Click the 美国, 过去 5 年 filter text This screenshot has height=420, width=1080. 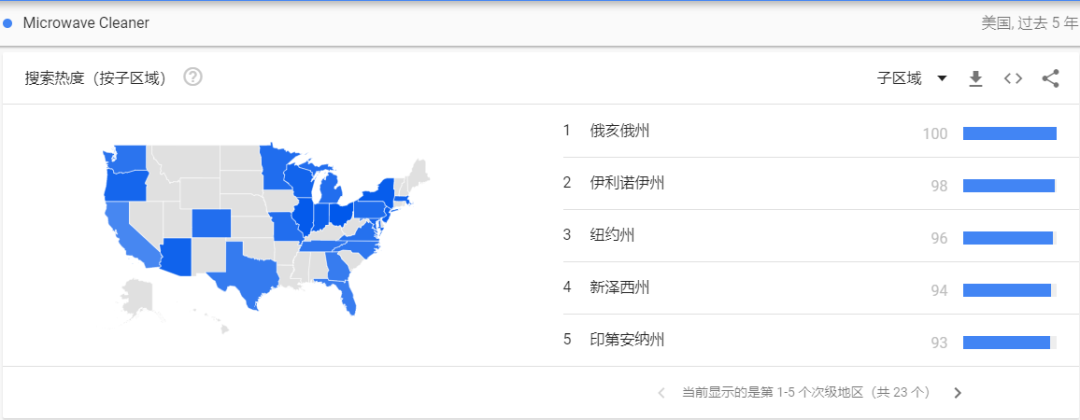click(x=1029, y=23)
